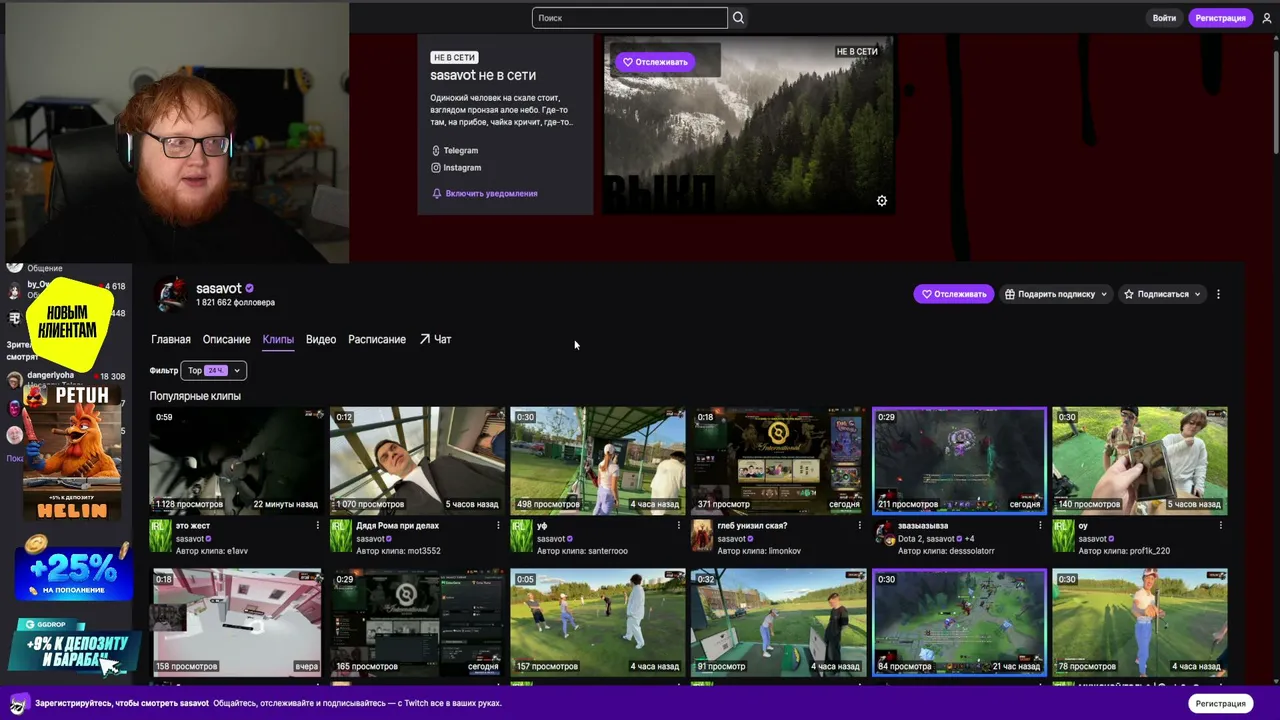Play the 0:30 clip with 78 просмотров
This screenshot has width=1280, height=720.
click(x=1139, y=623)
